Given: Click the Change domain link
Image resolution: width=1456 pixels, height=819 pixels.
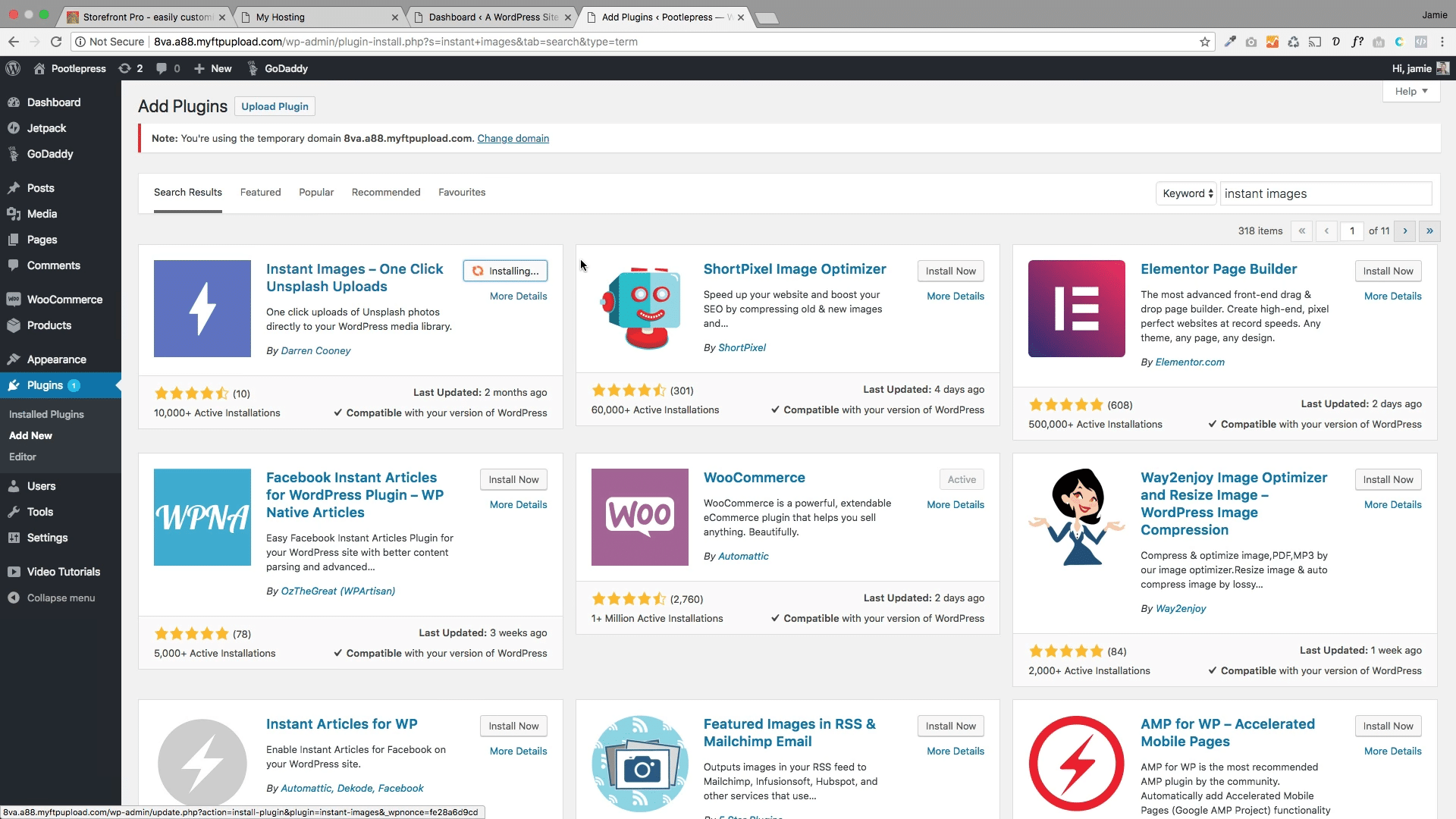Looking at the screenshot, I should click(513, 138).
